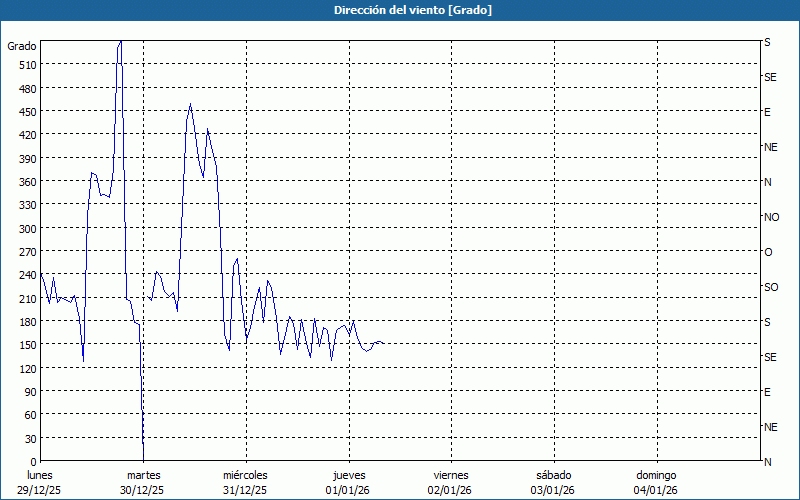This screenshot has height=500, width=800.
Task: Click the 0 value on the left axis
Action: click(x=33, y=462)
